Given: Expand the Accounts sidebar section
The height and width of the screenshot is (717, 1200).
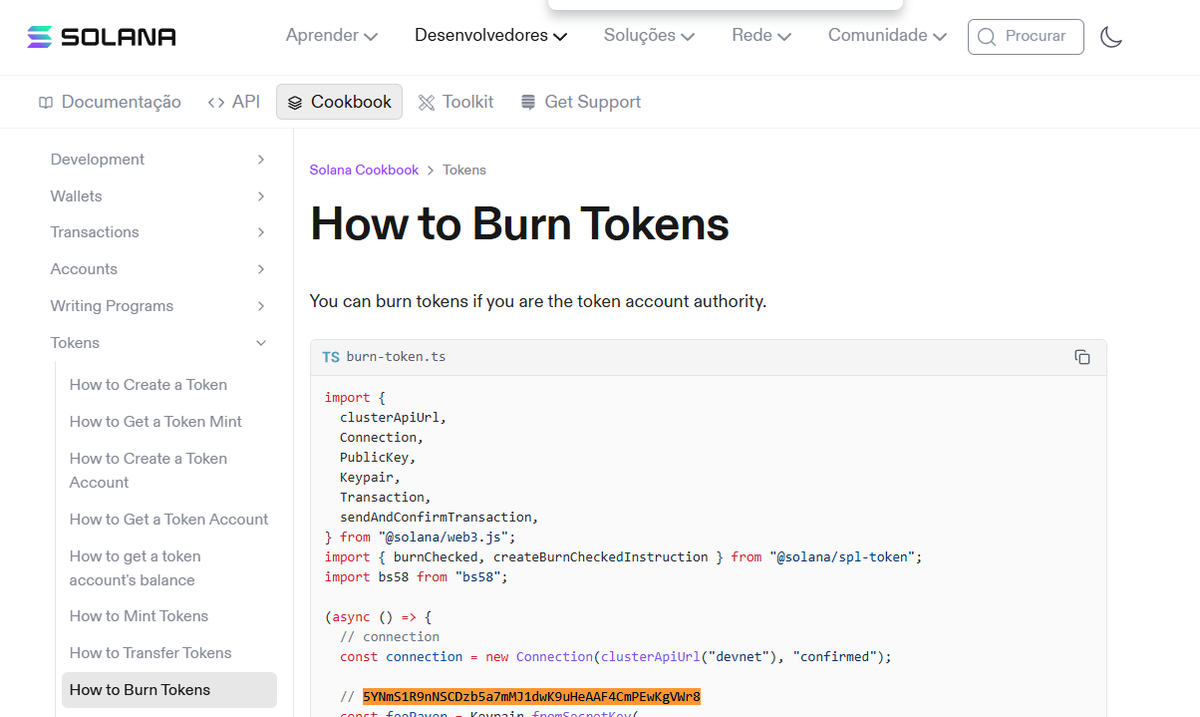Looking at the screenshot, I should click(x=159, y=269).
